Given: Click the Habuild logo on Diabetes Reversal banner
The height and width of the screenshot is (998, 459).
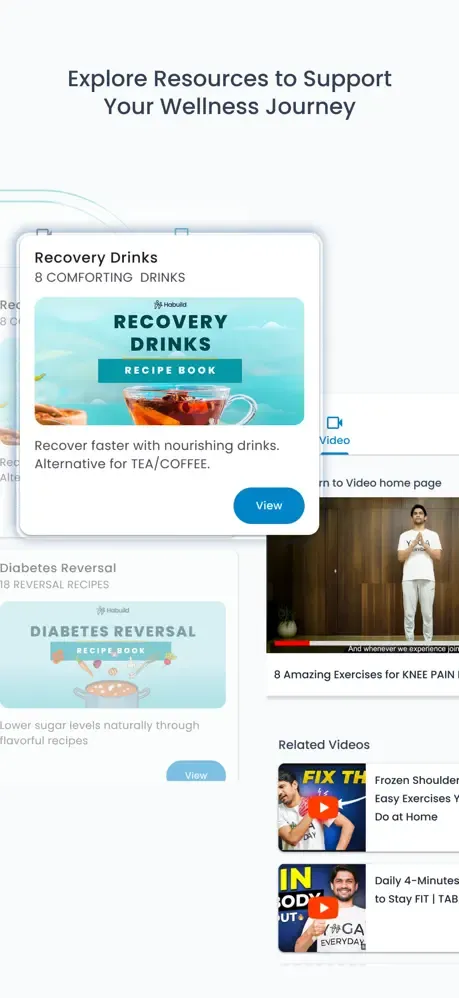Looking at the screenshot, I should point(113,610).
